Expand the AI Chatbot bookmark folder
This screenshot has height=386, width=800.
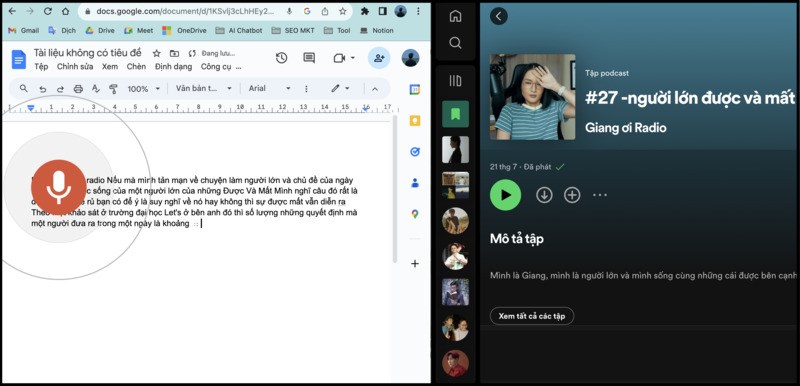tap(239, 31)
